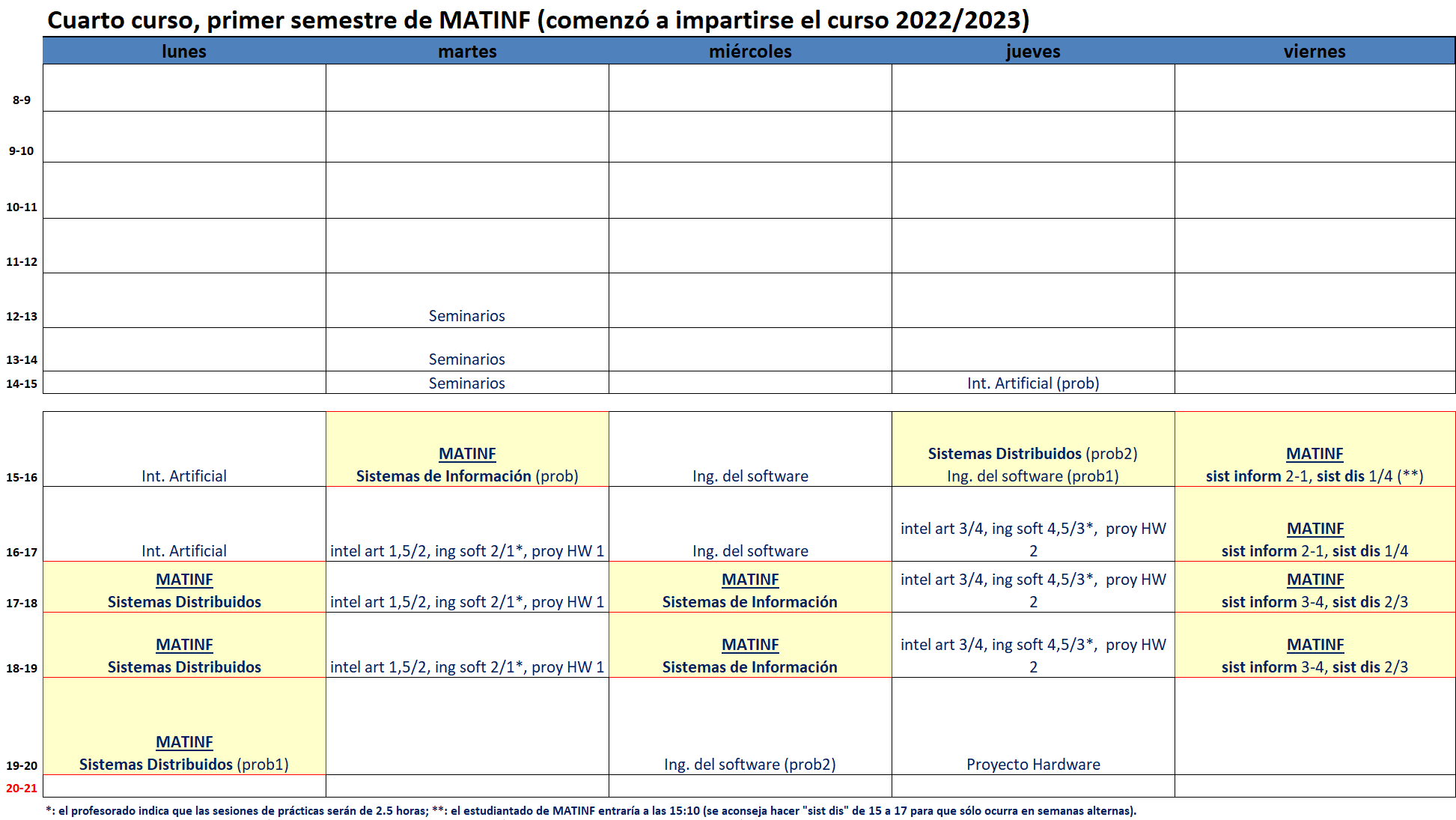The width and height of the screenshot is (1456, 820).
Task: Click 'Sistemas de Información (prob)' on martes
Action: 467,476
